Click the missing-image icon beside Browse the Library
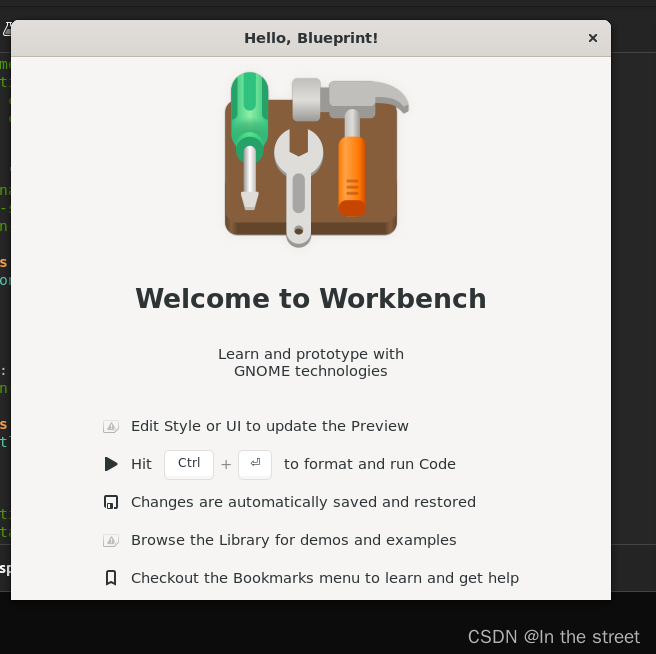The width and height of the screenshot is (656, 654). click(x=111, y=540)
